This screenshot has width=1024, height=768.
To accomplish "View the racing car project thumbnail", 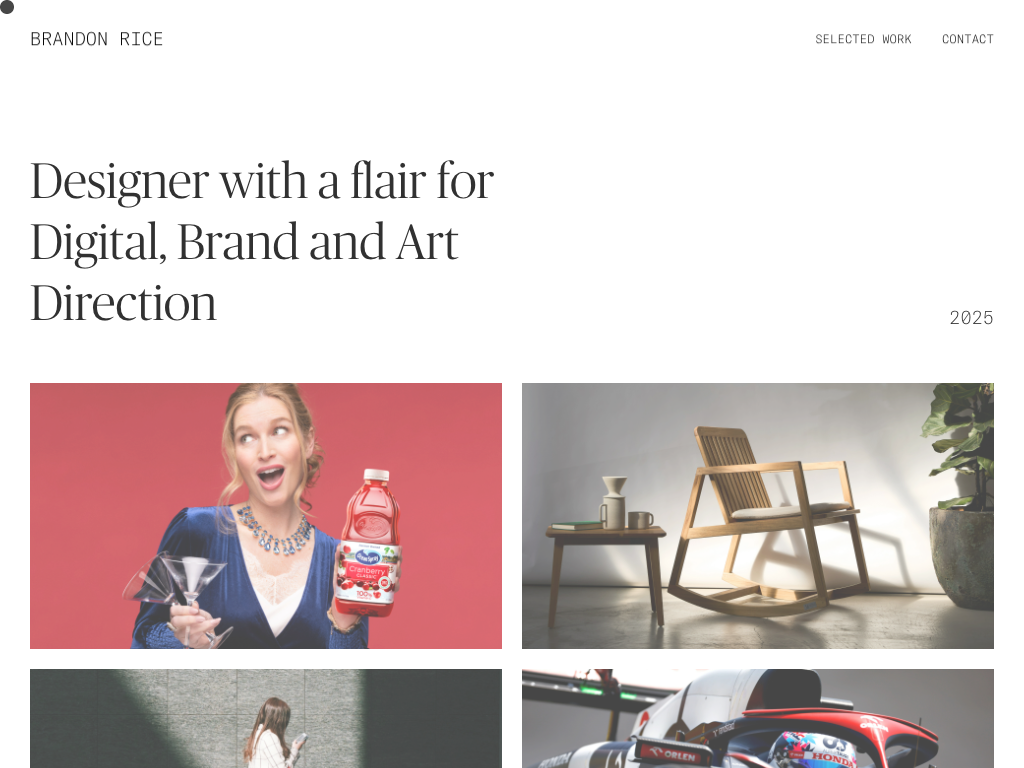I will point(758,718).
